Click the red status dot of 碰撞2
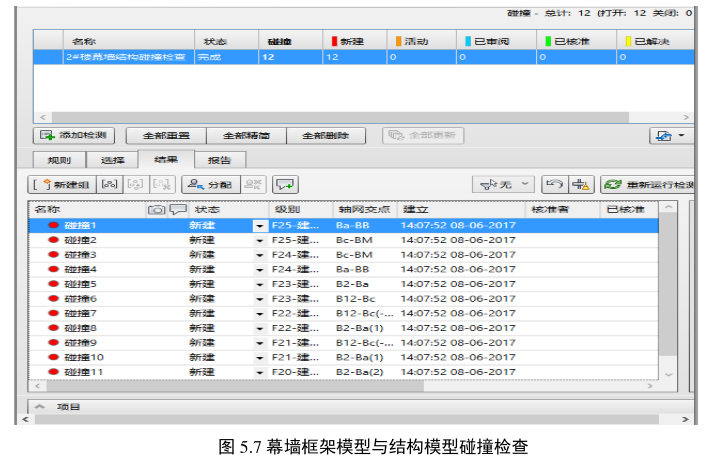 click(x=53, y=240)
